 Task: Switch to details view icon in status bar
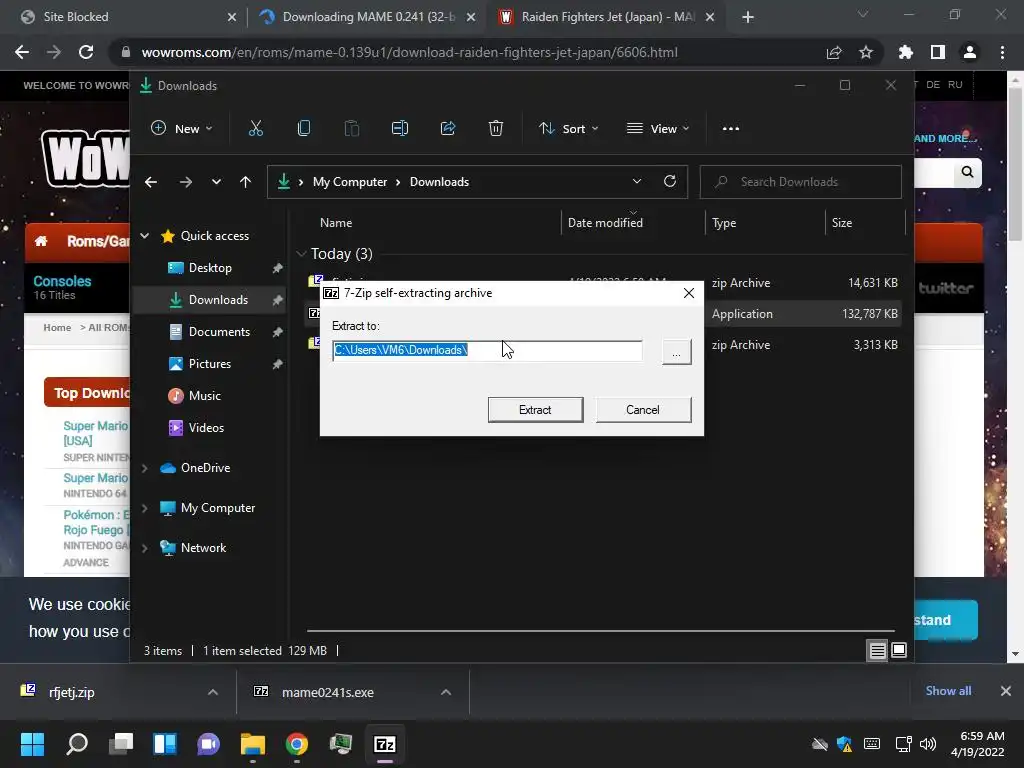click(x=878, y=650)
